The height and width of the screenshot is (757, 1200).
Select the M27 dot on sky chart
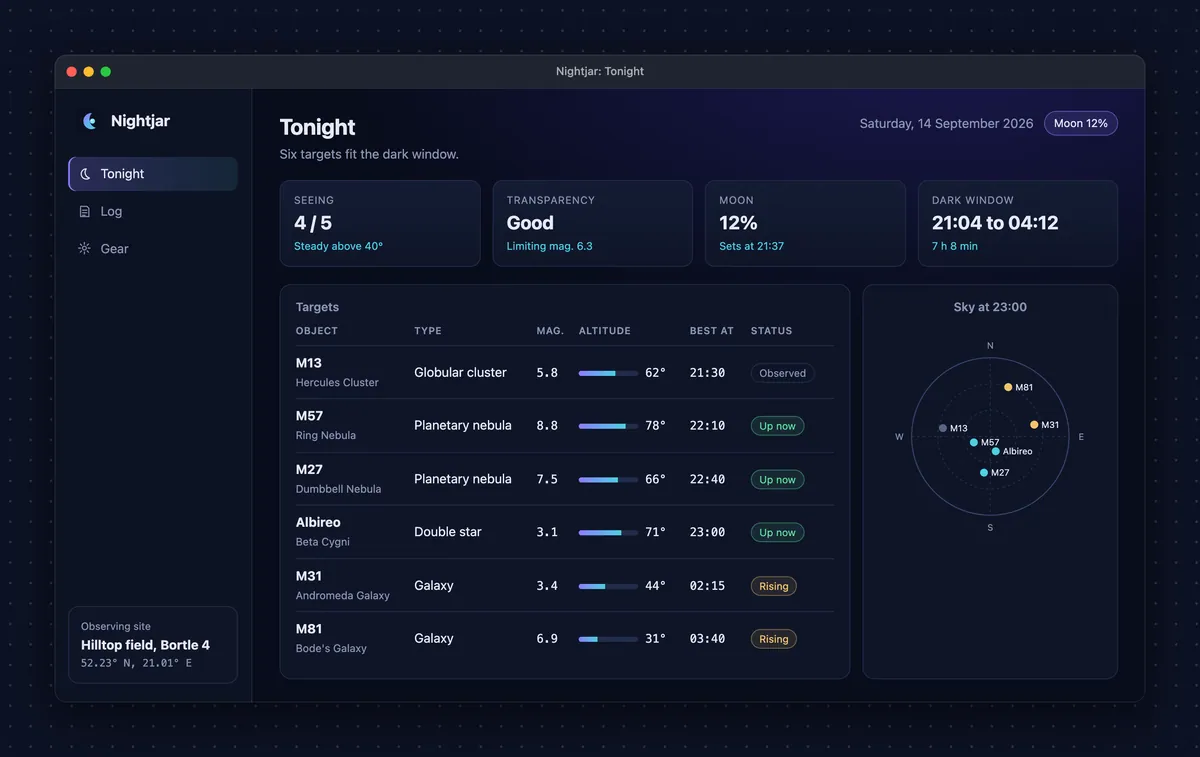[984, 473]
